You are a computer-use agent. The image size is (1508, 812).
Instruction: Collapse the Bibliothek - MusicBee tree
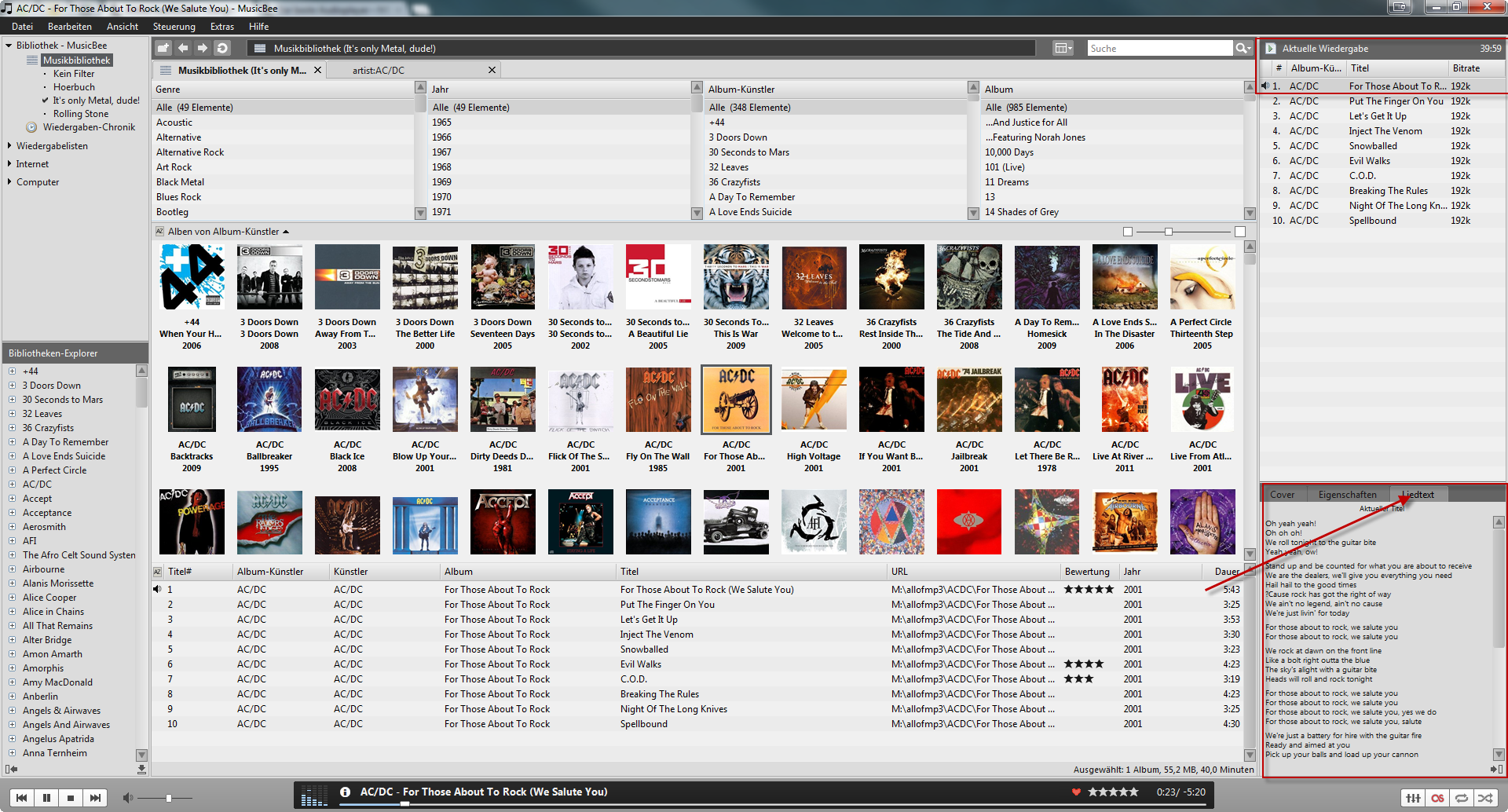pos(9,46)
